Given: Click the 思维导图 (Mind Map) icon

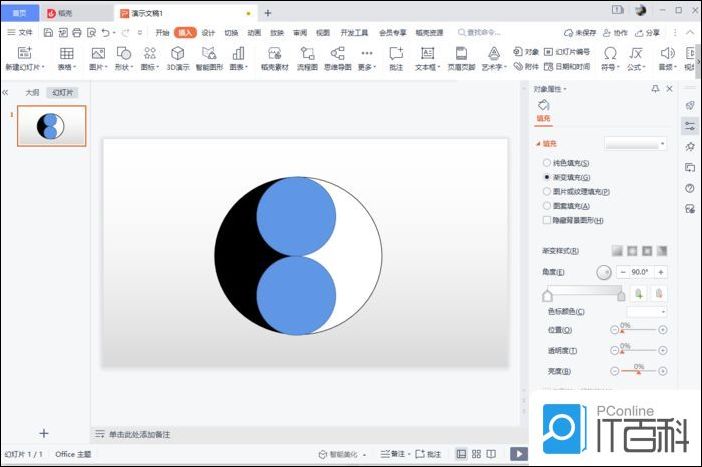Looking at the screenshot, I should 337,53.
